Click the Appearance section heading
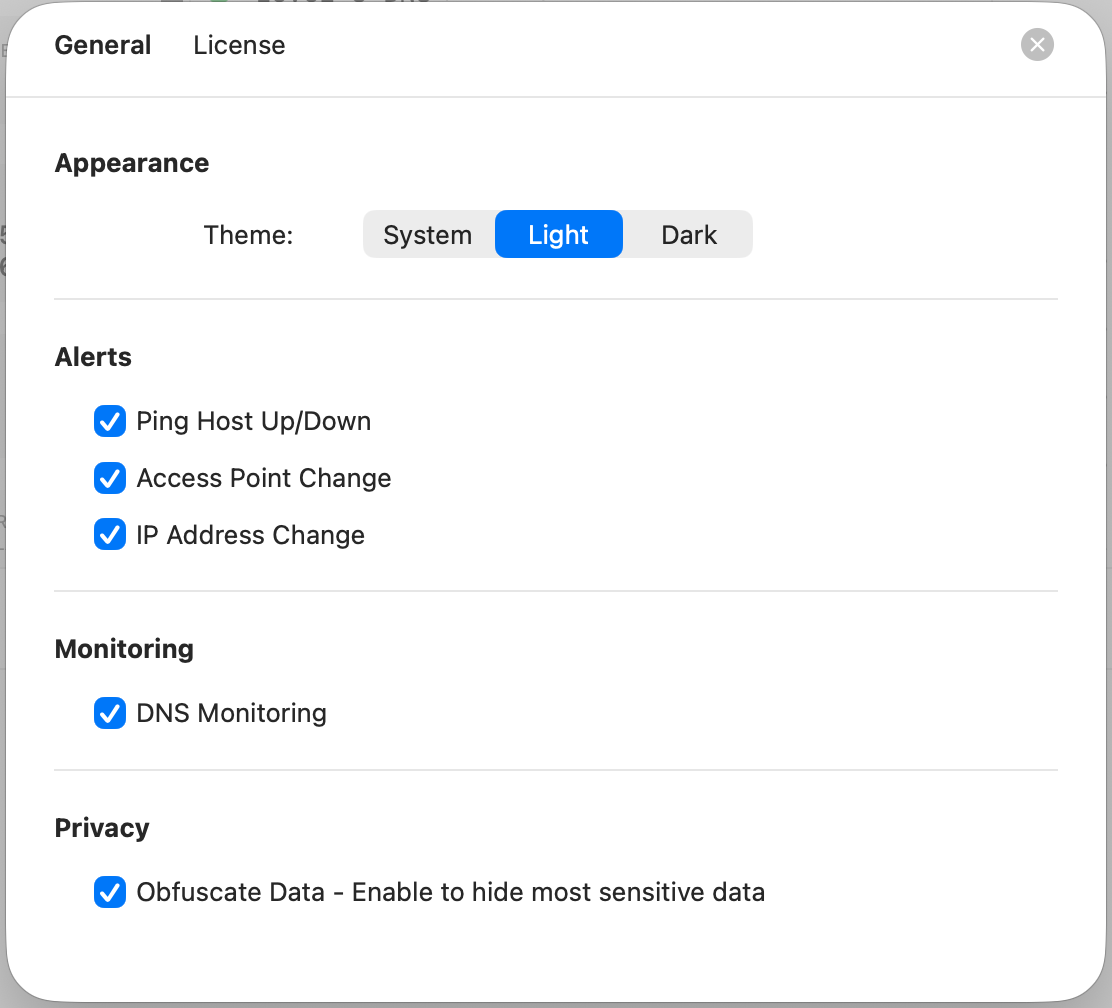The image size is (1112, 1008). pyautogui.click(x=132, y=163)
